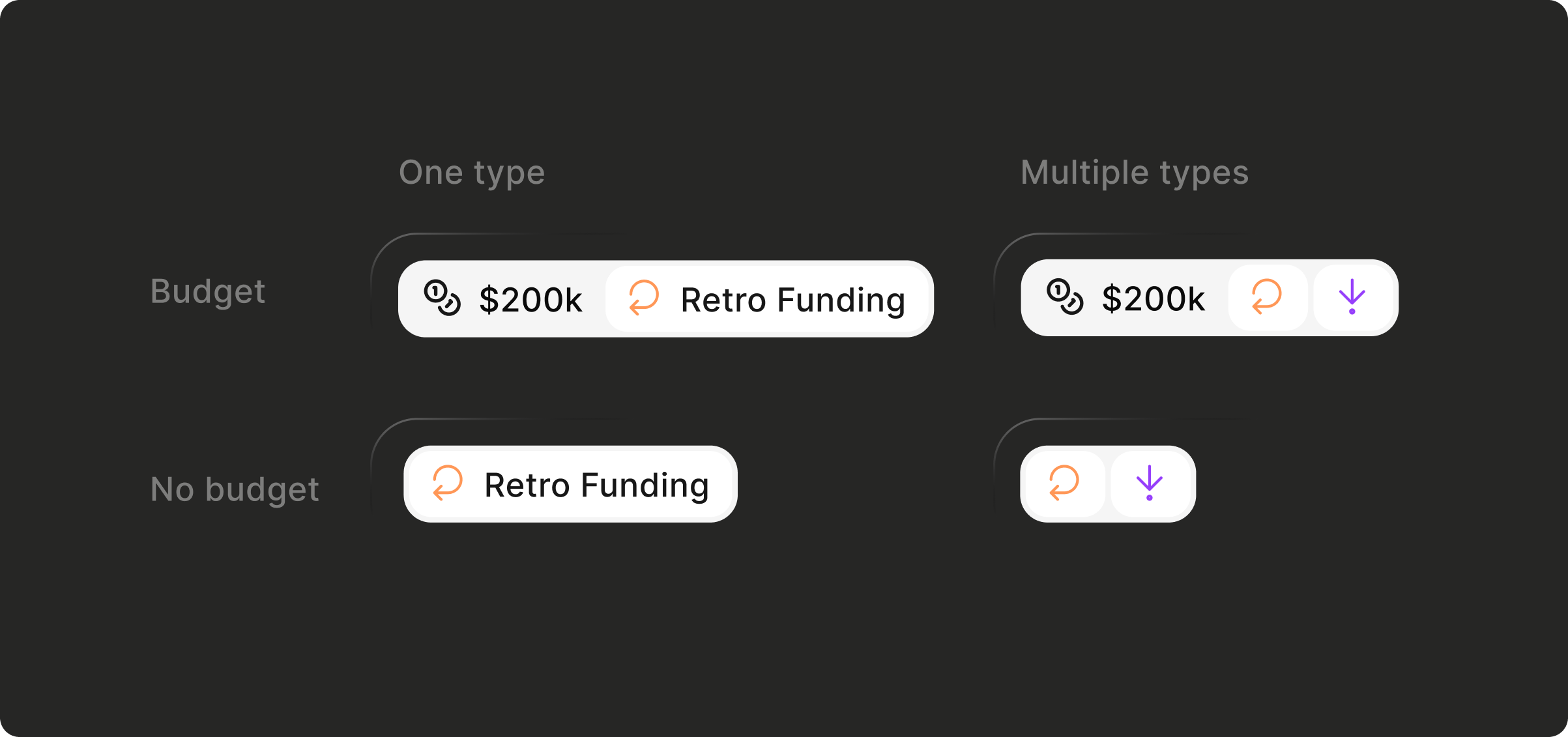Click the Retro Funding text in the Budget row
The width and height of the screenshot is (1568, 737).
[x=792, y=300]
